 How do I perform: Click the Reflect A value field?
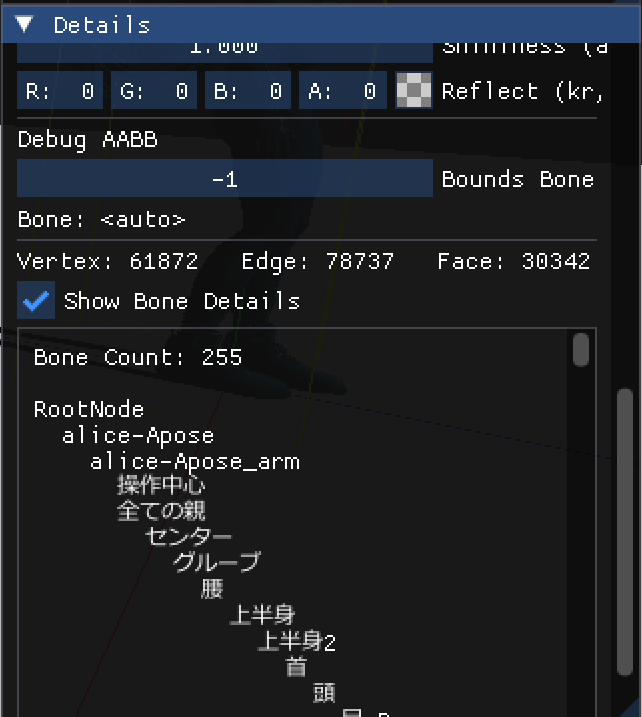pos(342,90)
